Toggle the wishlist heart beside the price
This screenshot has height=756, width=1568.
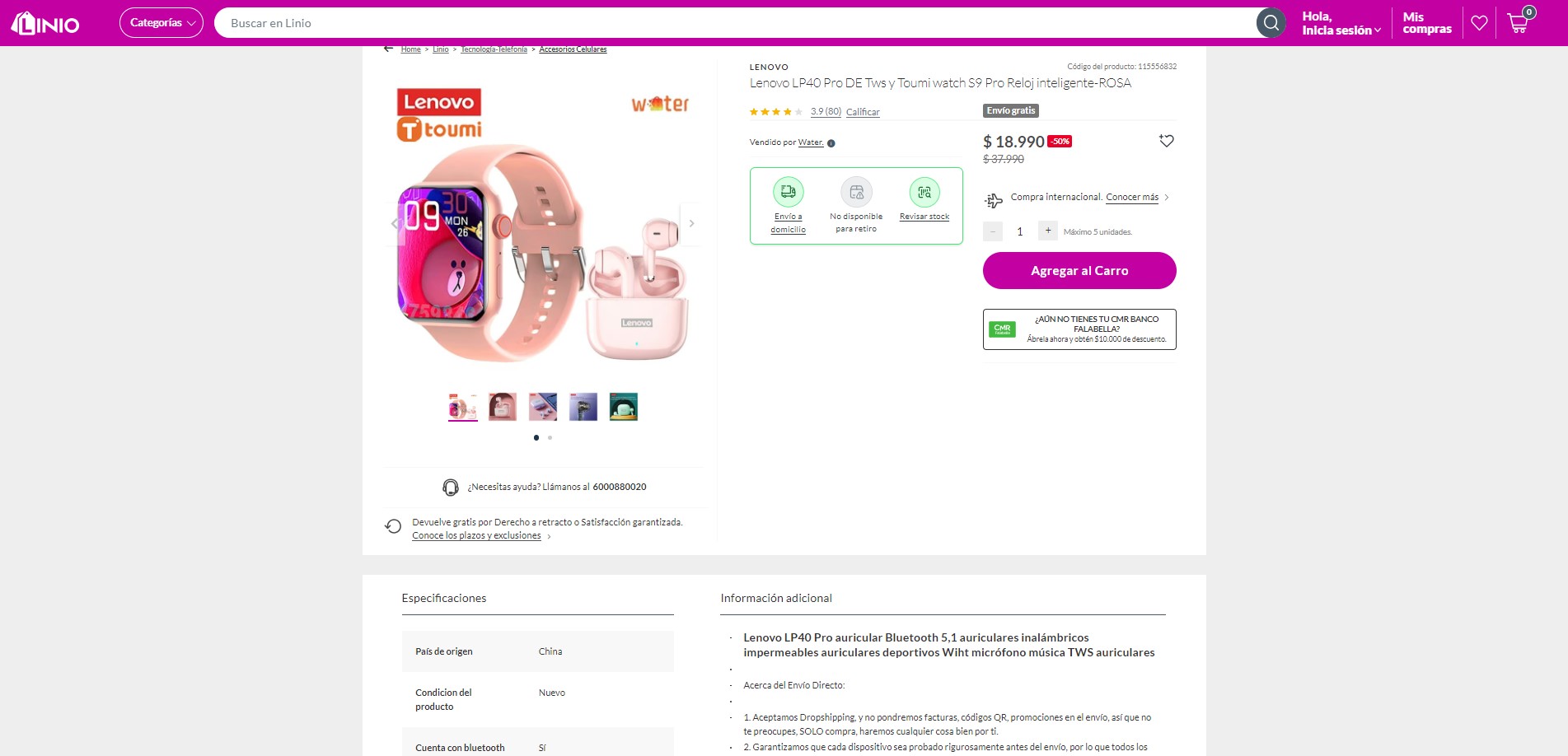pos(1166,141)
